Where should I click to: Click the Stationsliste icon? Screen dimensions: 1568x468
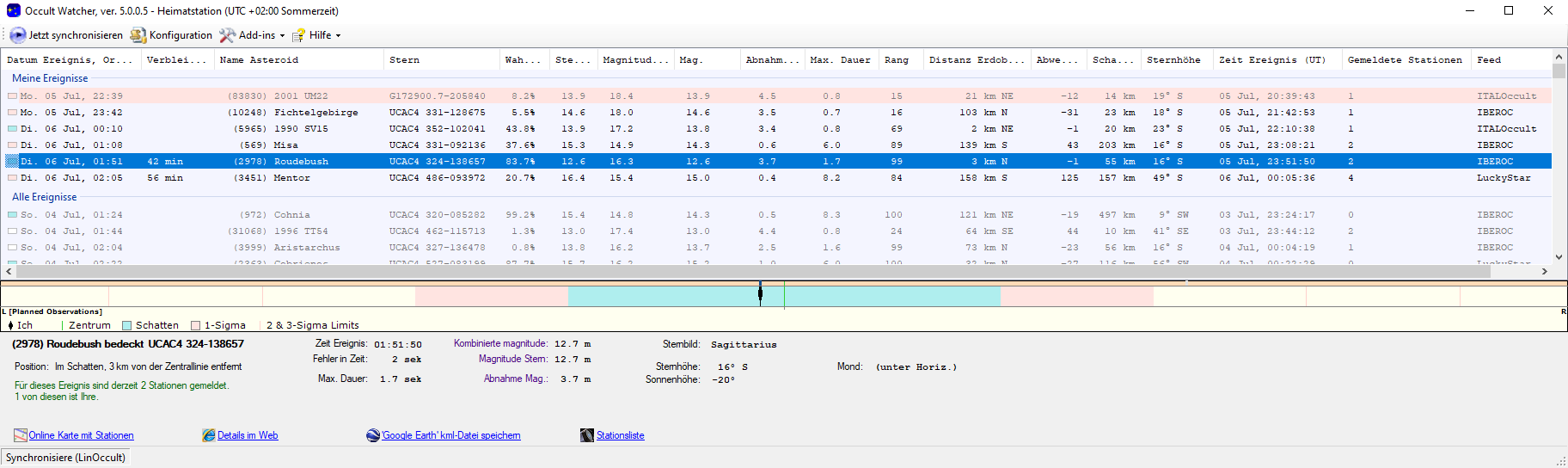(x=587, y=435)
